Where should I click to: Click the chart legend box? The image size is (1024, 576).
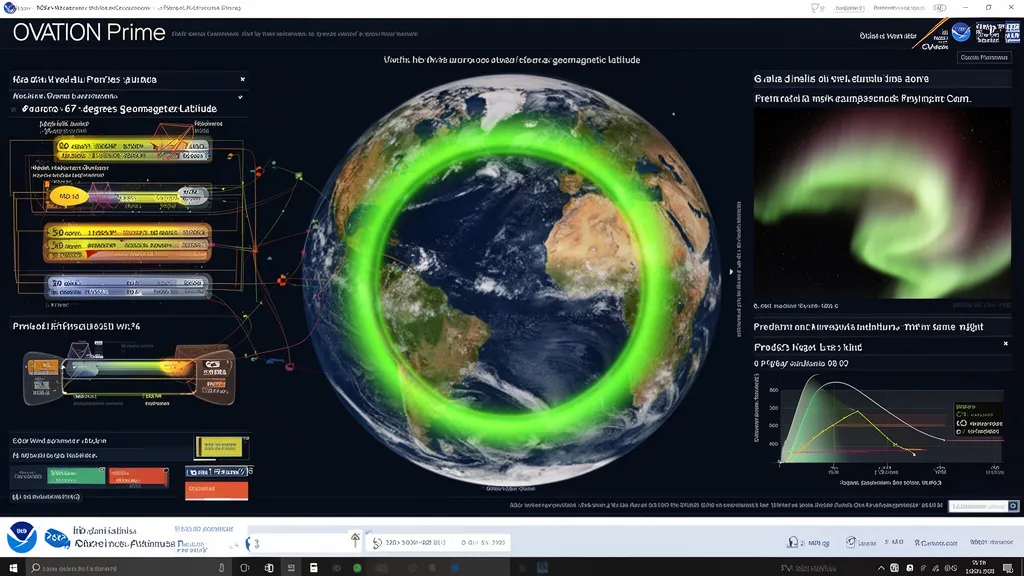[x=978, y=419]
